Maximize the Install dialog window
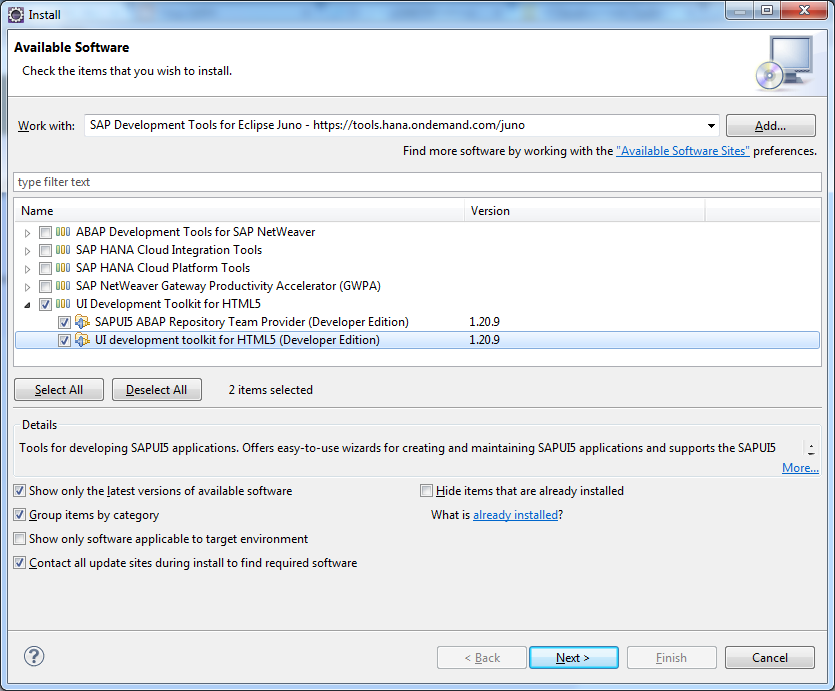The width and height of the screenshot is (835, 691). point(767,10)
